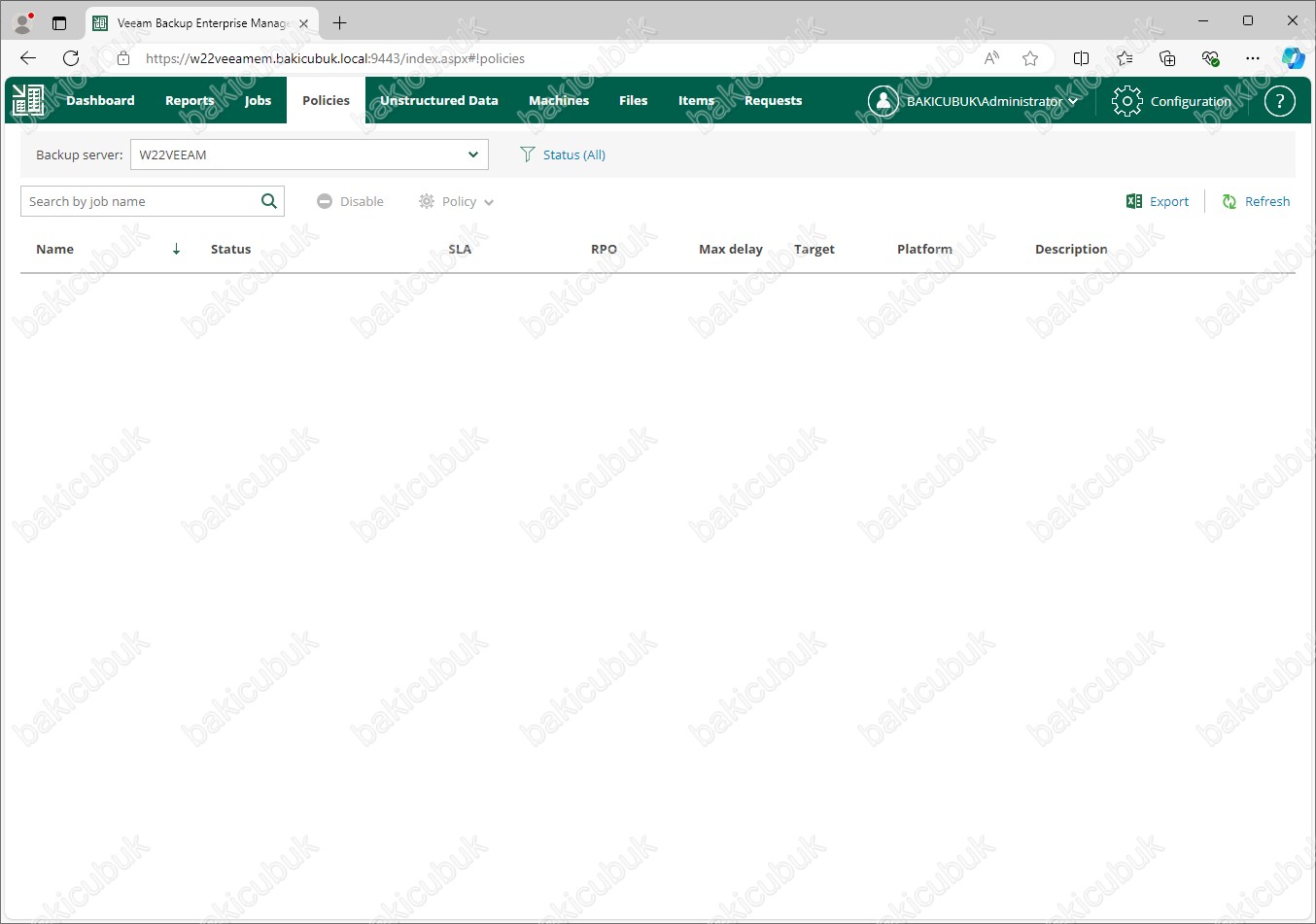Viewport: 1316px width, 924px height.
Task: Open the Copilot sidebar icon
Action: pos(1294,58)
